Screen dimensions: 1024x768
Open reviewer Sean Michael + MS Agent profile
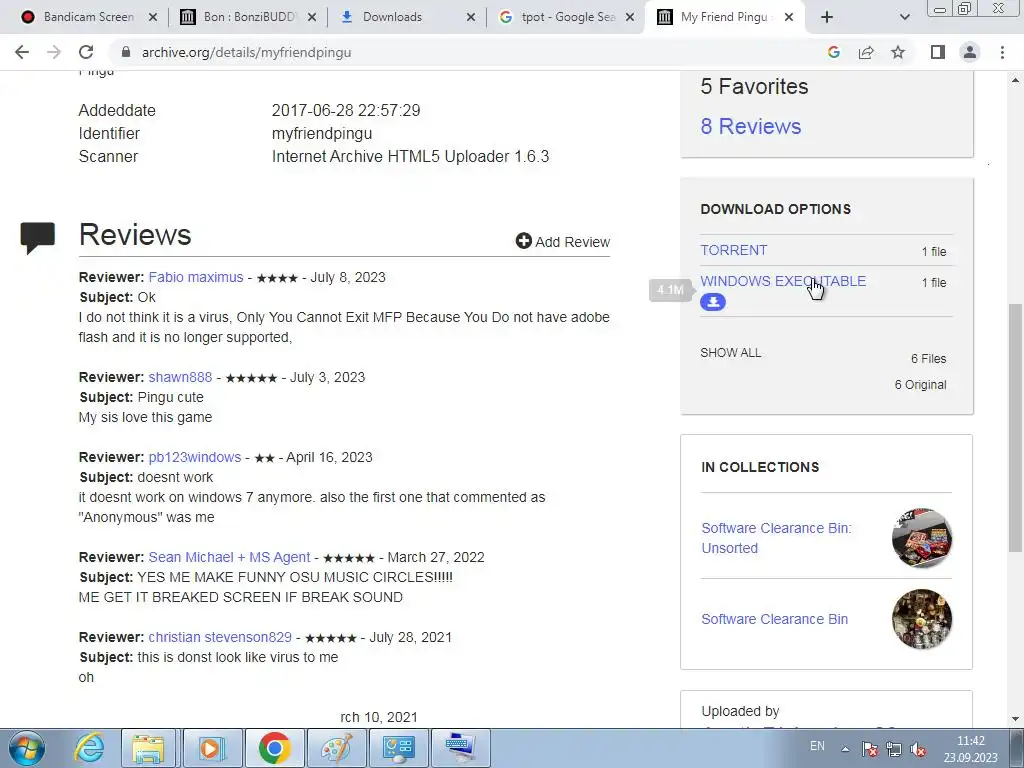(x=229, y=557)
